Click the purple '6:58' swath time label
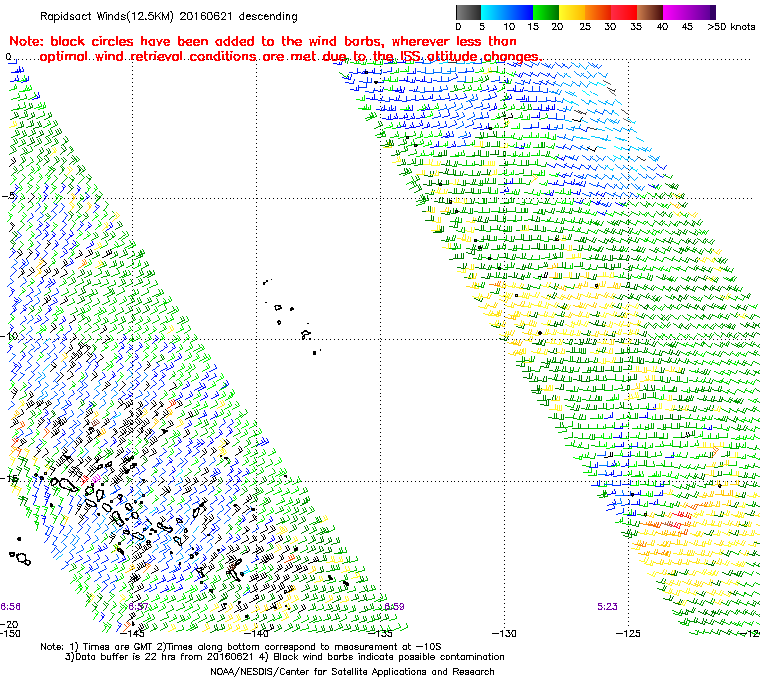 10,606
